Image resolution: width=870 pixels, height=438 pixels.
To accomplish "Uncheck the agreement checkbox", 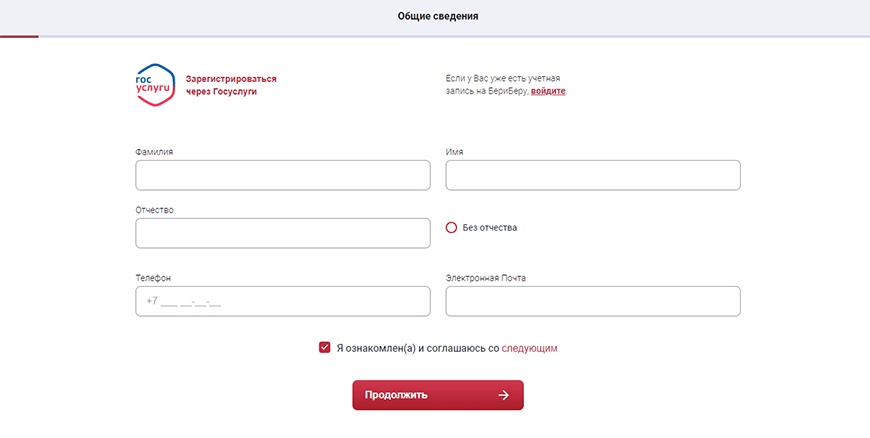I will click(x=325, y=348).
